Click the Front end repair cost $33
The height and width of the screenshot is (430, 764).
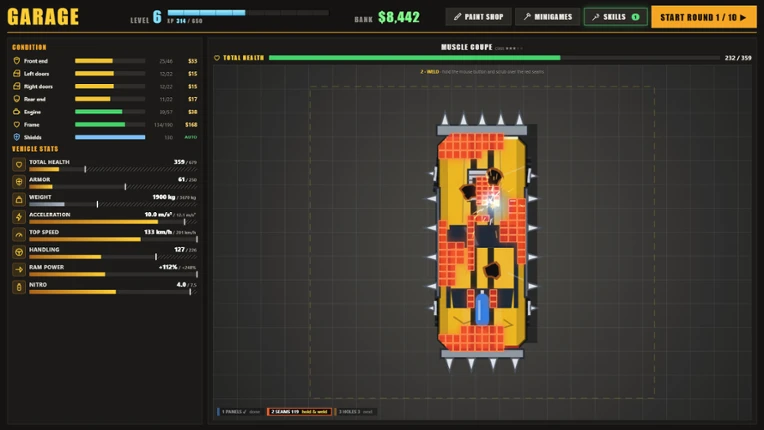(x=192, y=61)
